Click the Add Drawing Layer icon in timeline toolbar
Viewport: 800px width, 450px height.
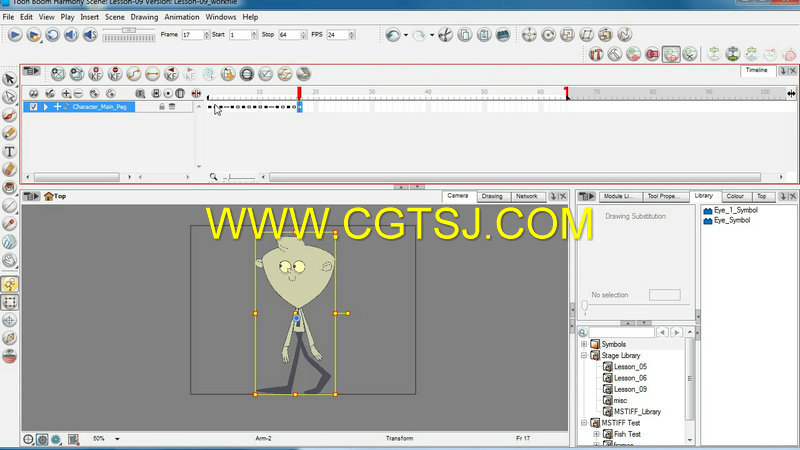click(58, 74)
